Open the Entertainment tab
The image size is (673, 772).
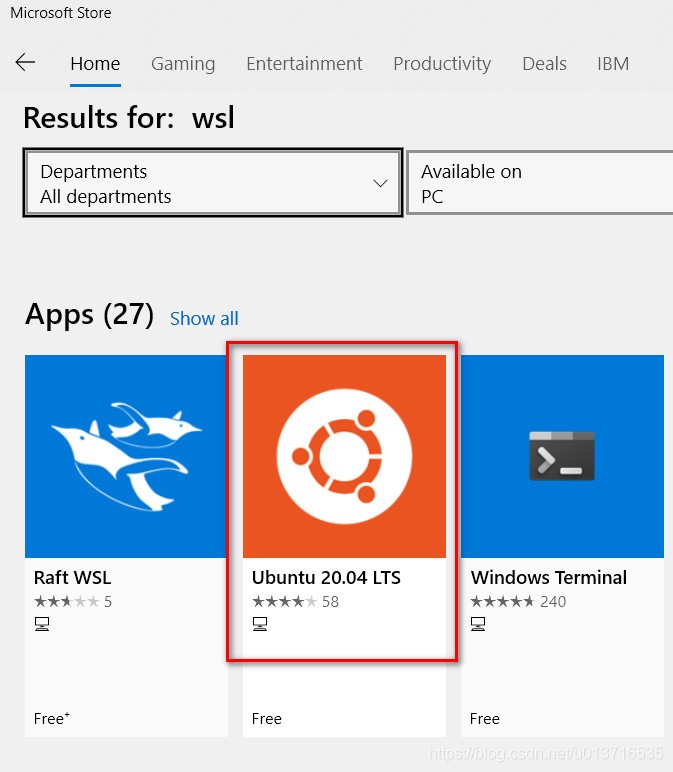[304, 64]
